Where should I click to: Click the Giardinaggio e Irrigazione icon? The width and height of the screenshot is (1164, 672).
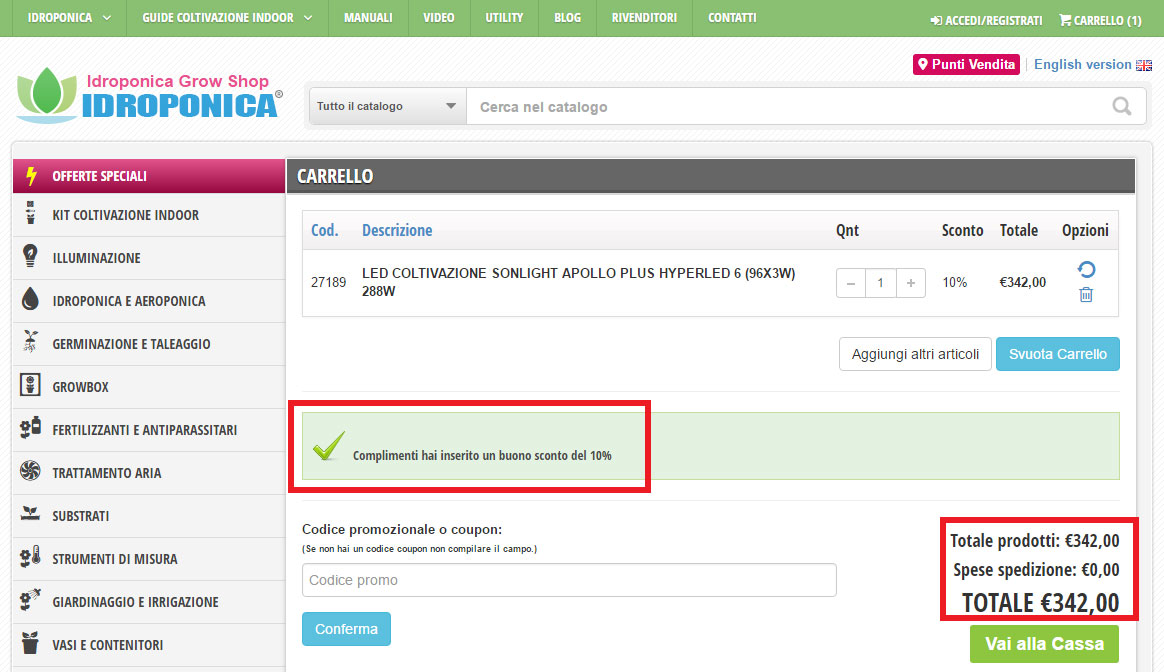30,600
